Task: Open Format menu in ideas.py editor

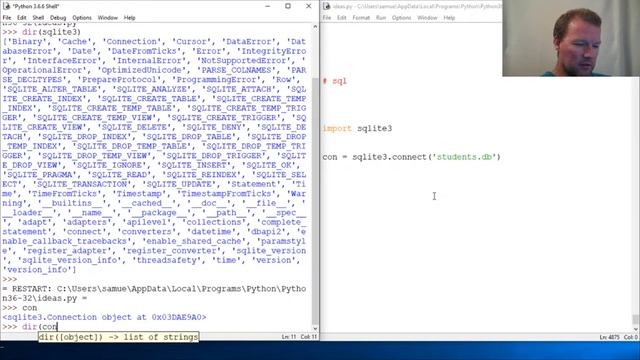Action: [361, 18]
